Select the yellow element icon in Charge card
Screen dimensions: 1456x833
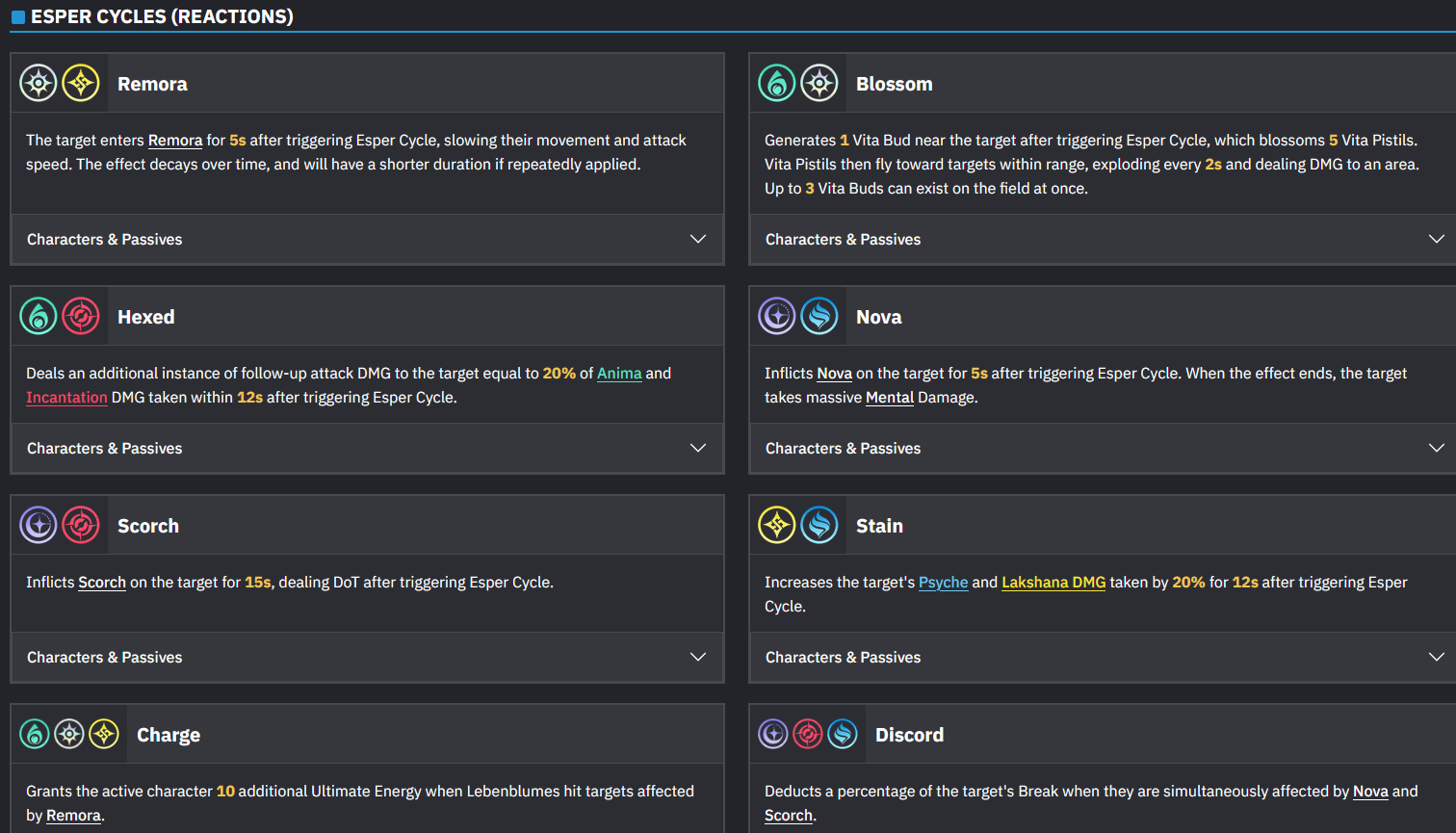click(104, 735)
